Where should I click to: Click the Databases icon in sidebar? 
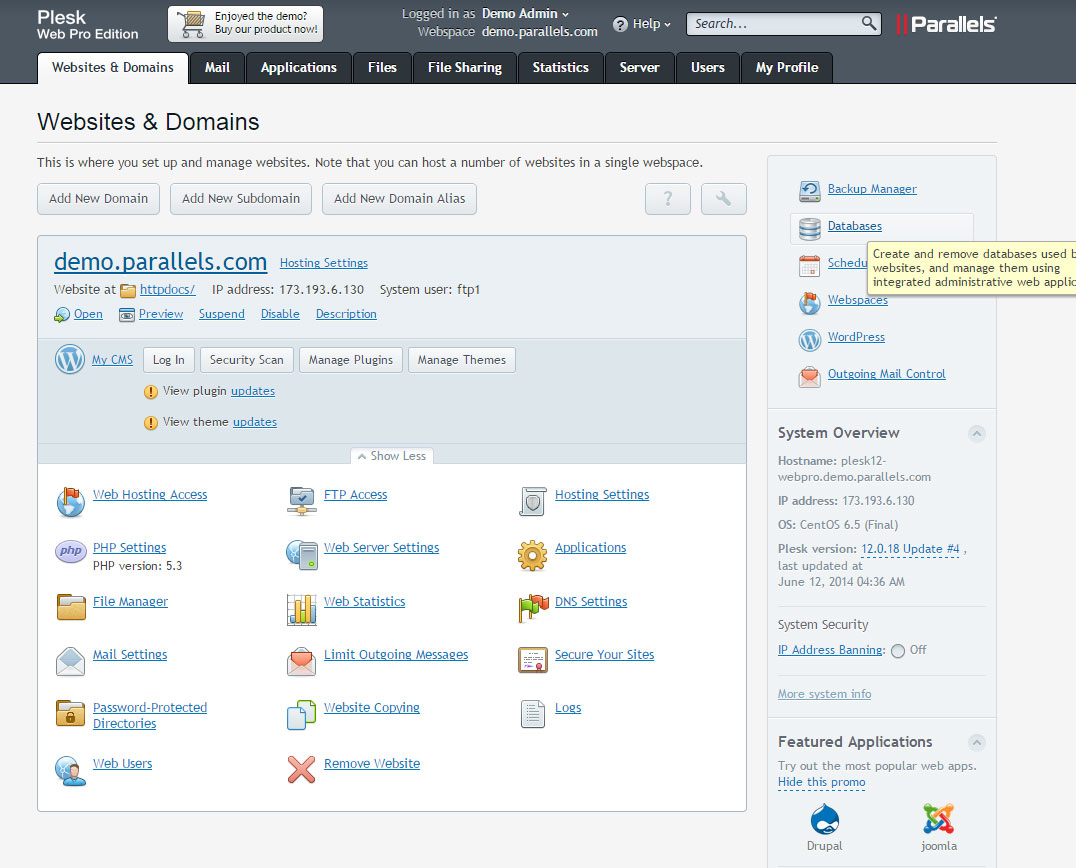click(x=810, y=228)
